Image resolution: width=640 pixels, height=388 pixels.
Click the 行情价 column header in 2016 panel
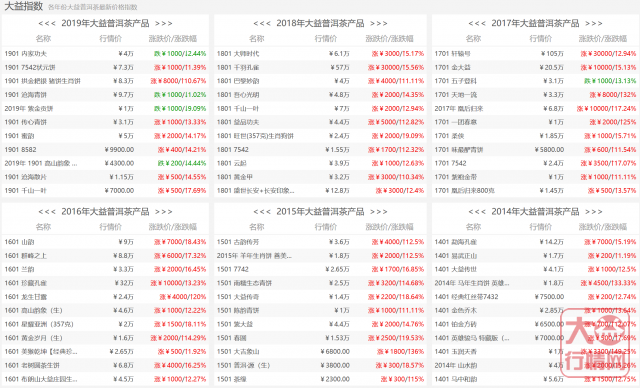[111, 227]
